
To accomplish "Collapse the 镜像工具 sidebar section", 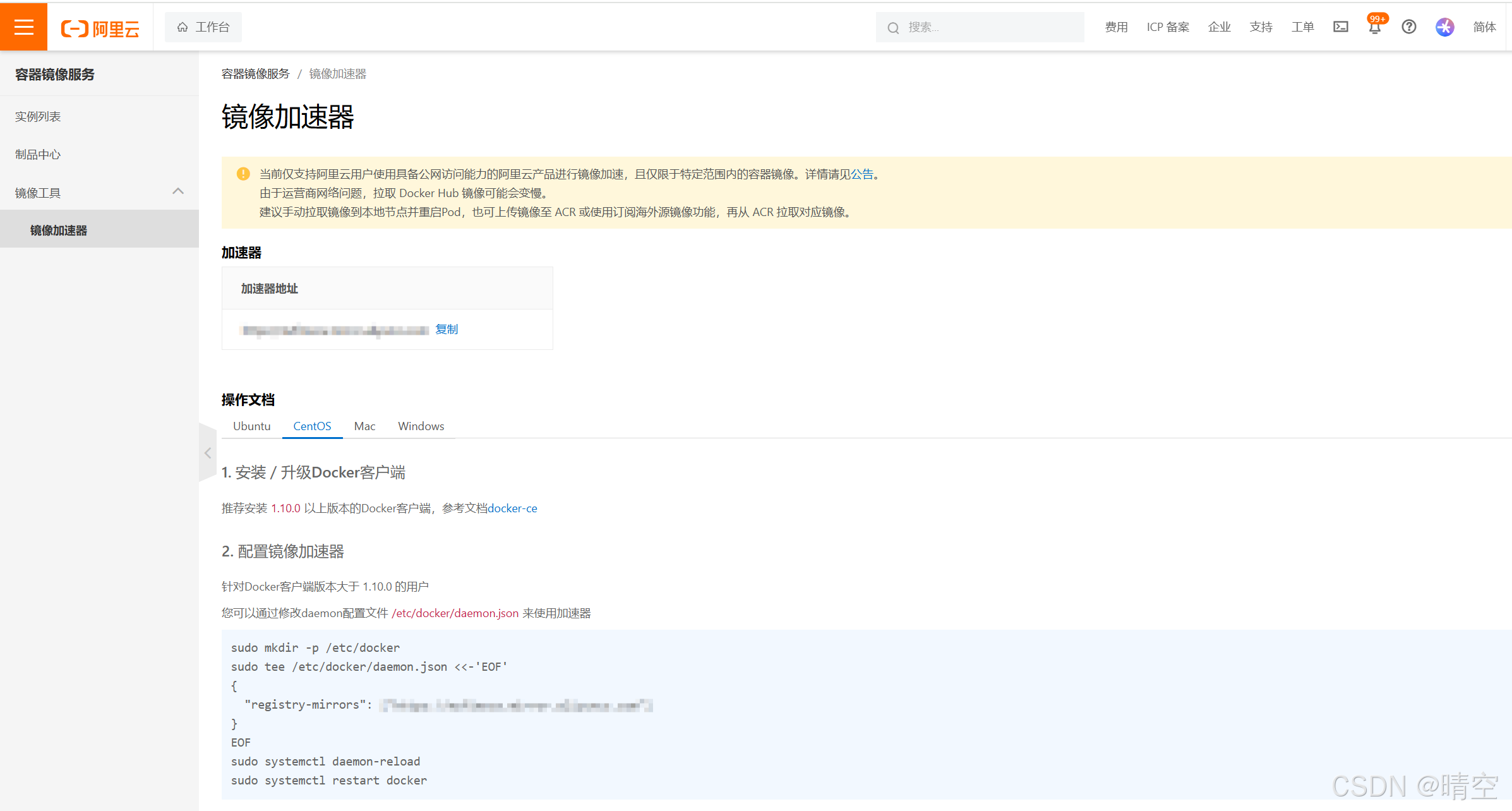I will point(178,191).
